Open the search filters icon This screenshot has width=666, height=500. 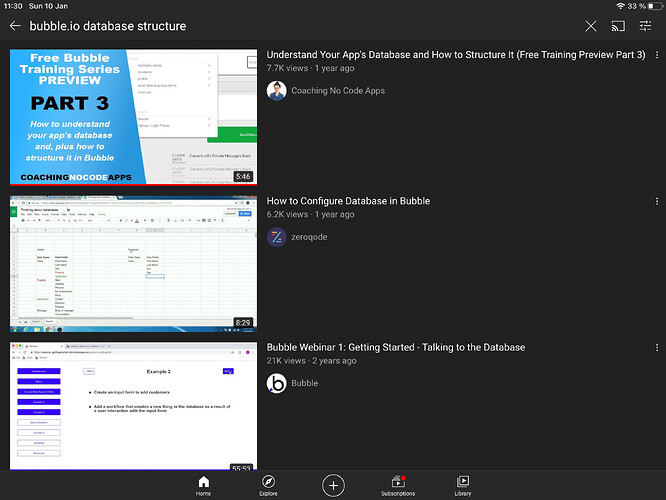tap(646, 26)
